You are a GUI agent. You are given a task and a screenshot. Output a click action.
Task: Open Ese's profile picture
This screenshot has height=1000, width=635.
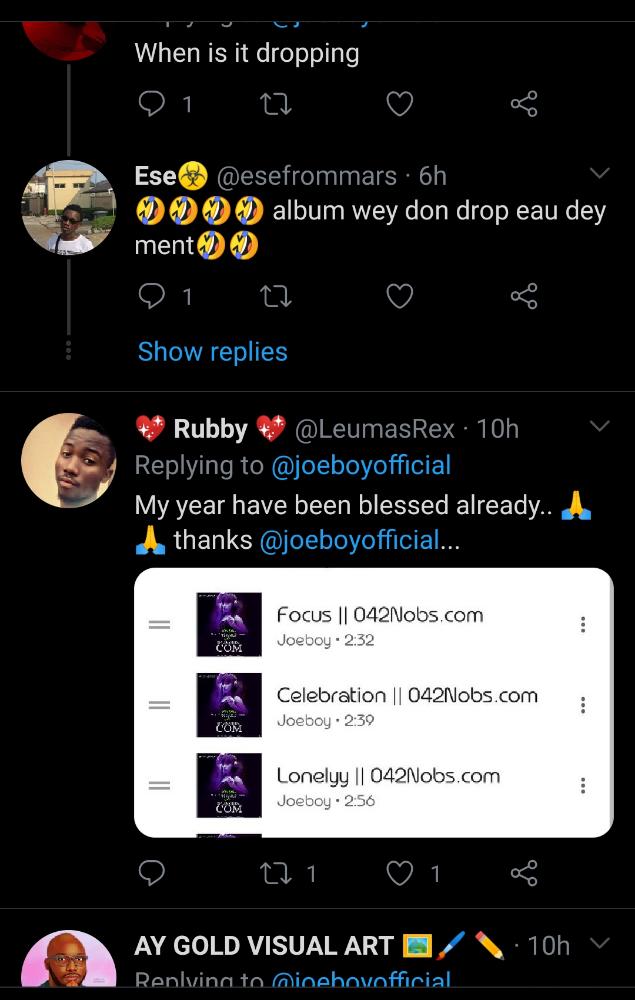(68, 208)
